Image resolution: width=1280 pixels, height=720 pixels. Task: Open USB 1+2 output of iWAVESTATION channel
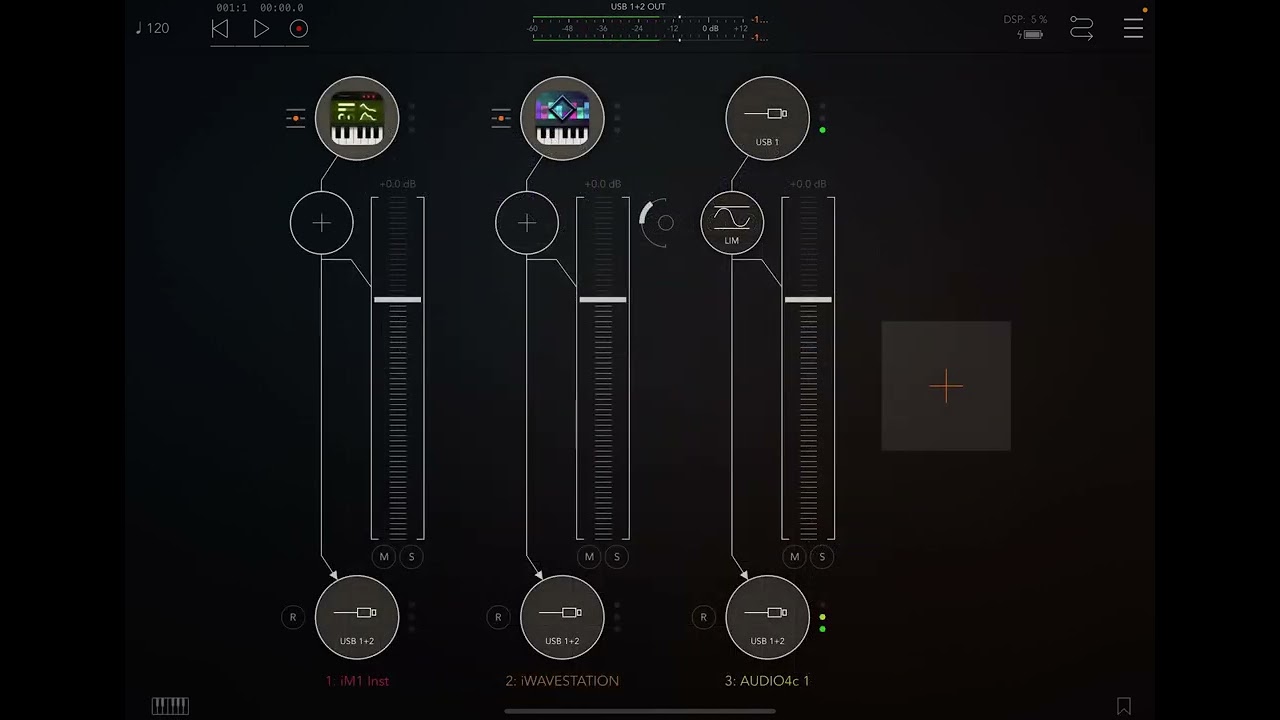click(562, 617)
